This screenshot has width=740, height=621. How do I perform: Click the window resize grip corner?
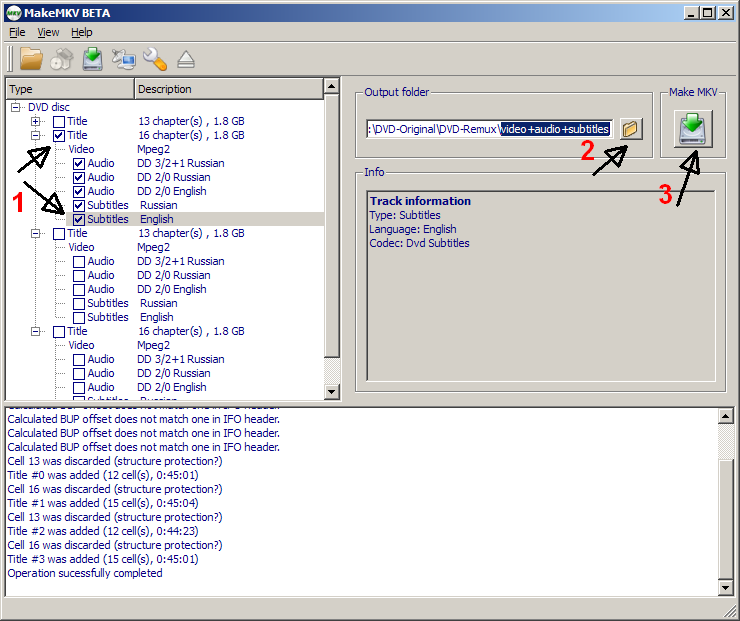coord(730,610)
